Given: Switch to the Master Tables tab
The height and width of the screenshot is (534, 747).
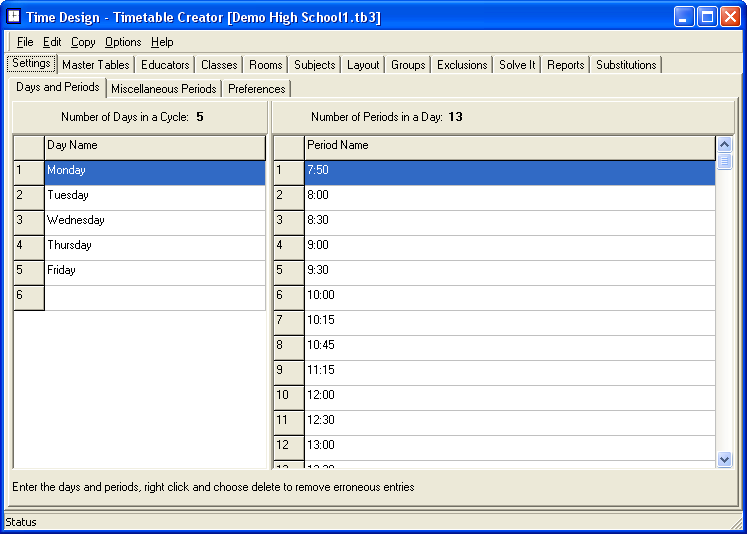Looking at the screenshot, I should [95, 65].
